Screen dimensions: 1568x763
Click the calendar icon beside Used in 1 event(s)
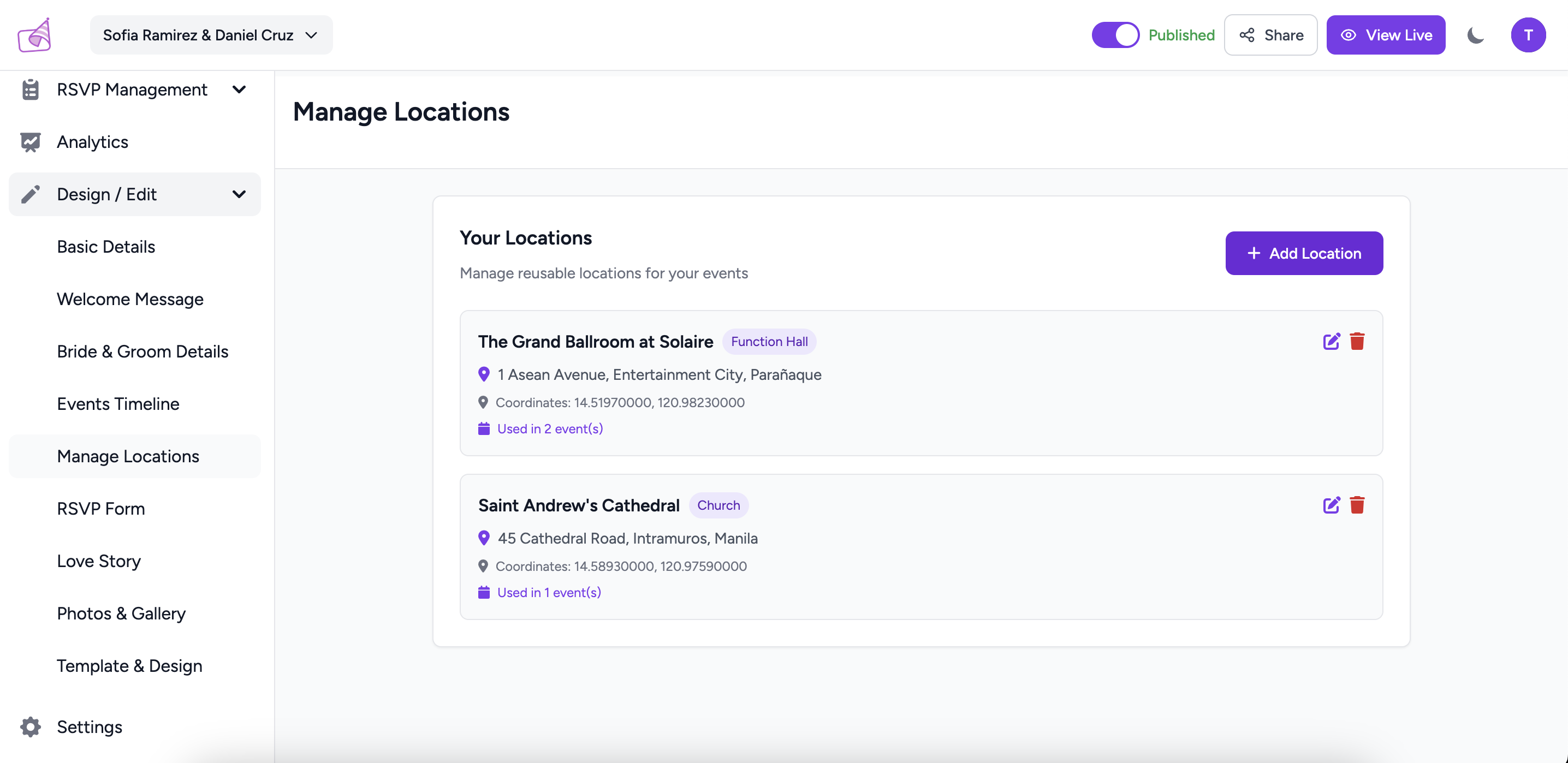coord(484,592)
